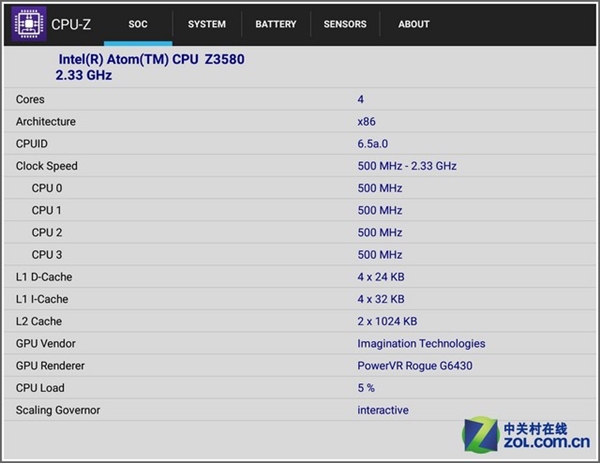This screenshot has width=600, height=463.
Task: Select the CPU 1 frequency value
Action: (x=380, y=210)
